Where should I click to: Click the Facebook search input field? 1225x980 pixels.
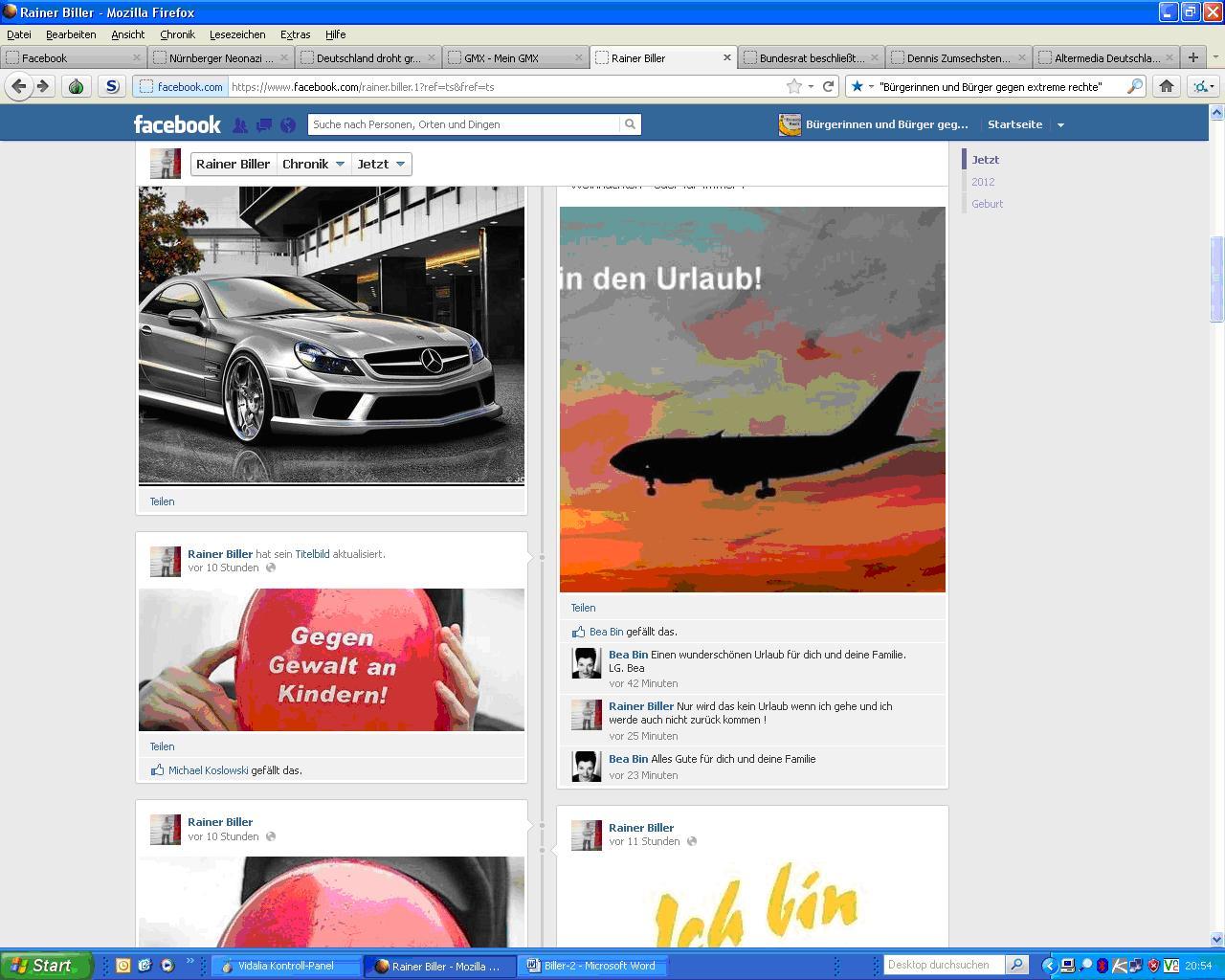464,124
